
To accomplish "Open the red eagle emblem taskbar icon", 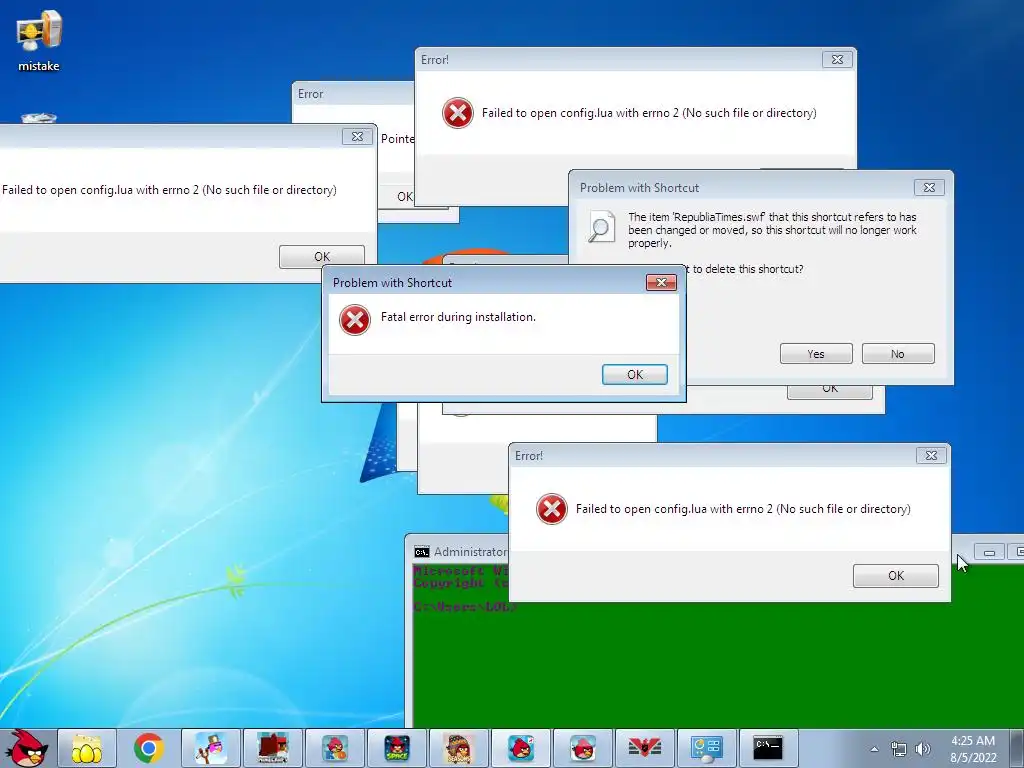I will coord(645,748).
